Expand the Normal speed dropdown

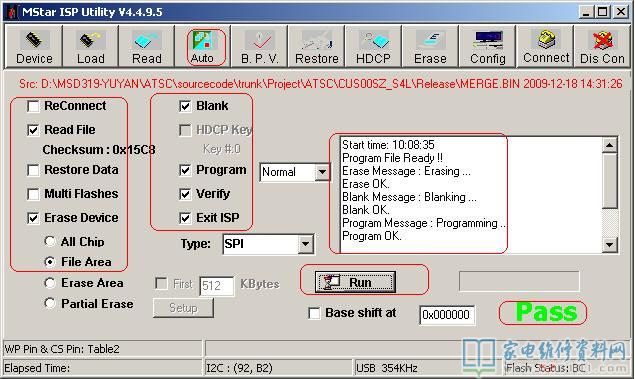[322, 172]
